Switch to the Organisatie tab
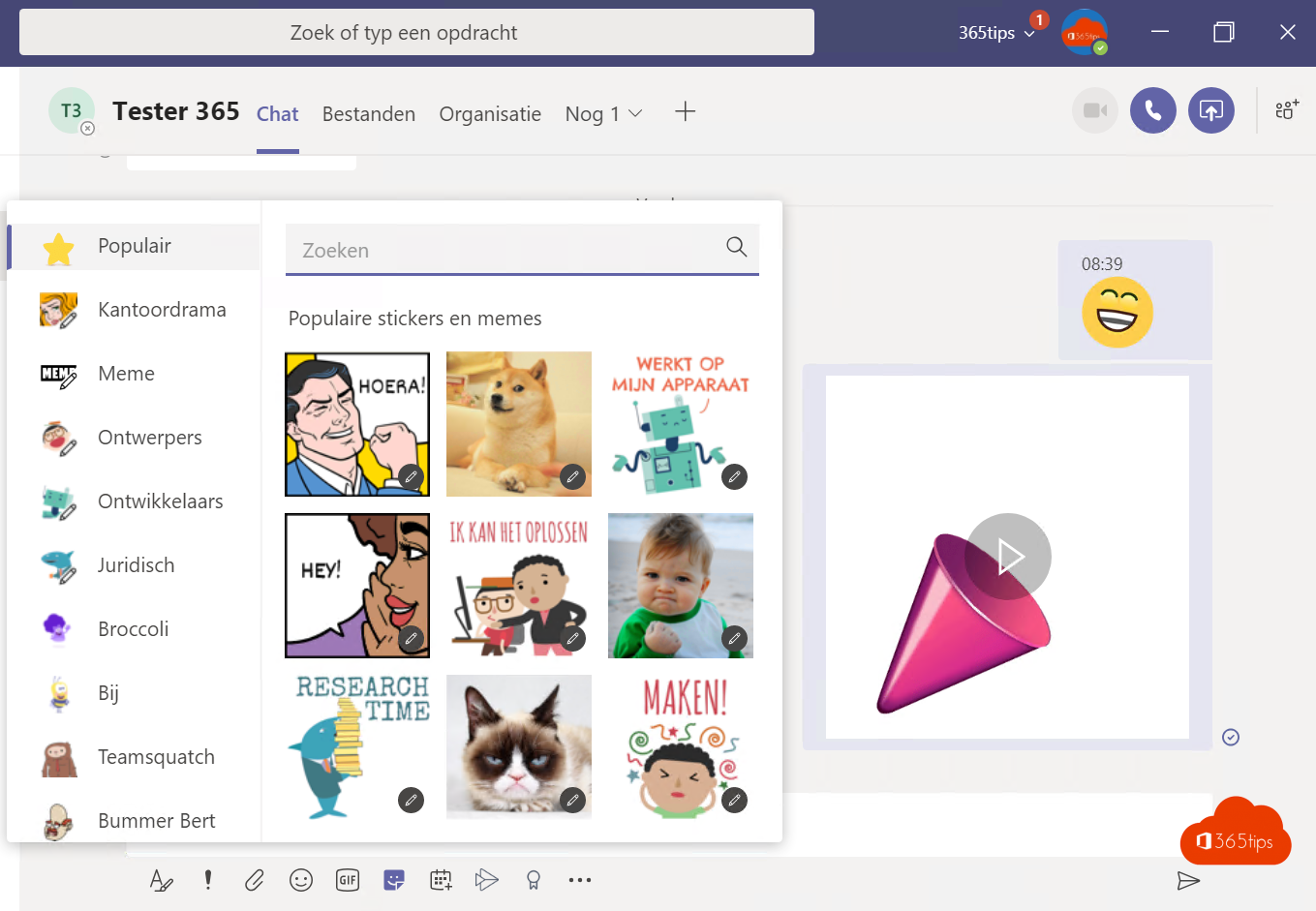Viewport: 1316px width, 911px height. point(490,113)
